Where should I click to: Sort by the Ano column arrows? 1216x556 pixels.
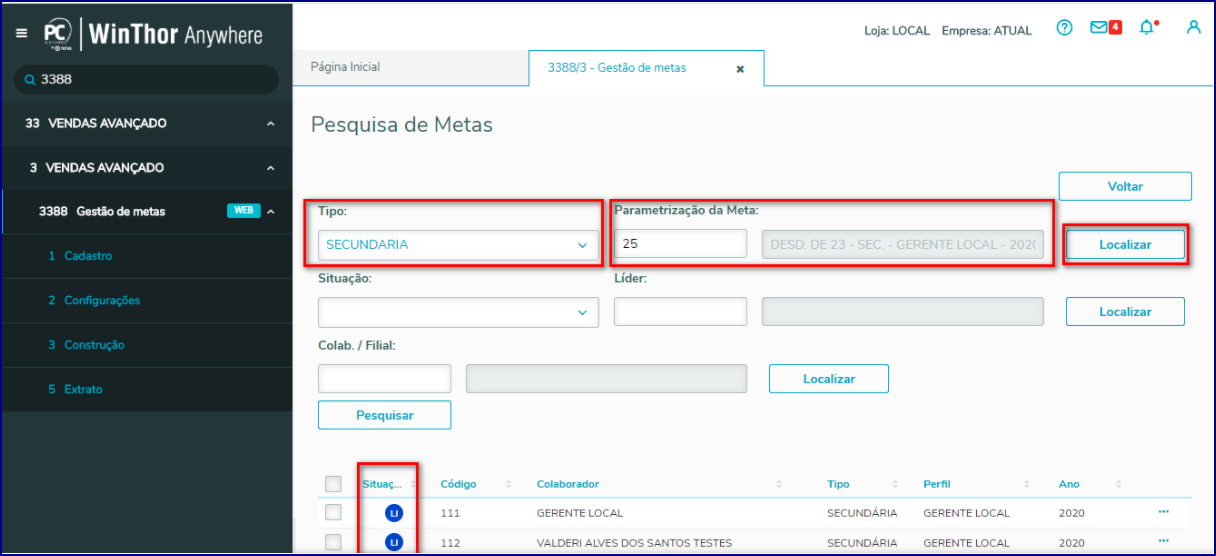coord(1119,484)
